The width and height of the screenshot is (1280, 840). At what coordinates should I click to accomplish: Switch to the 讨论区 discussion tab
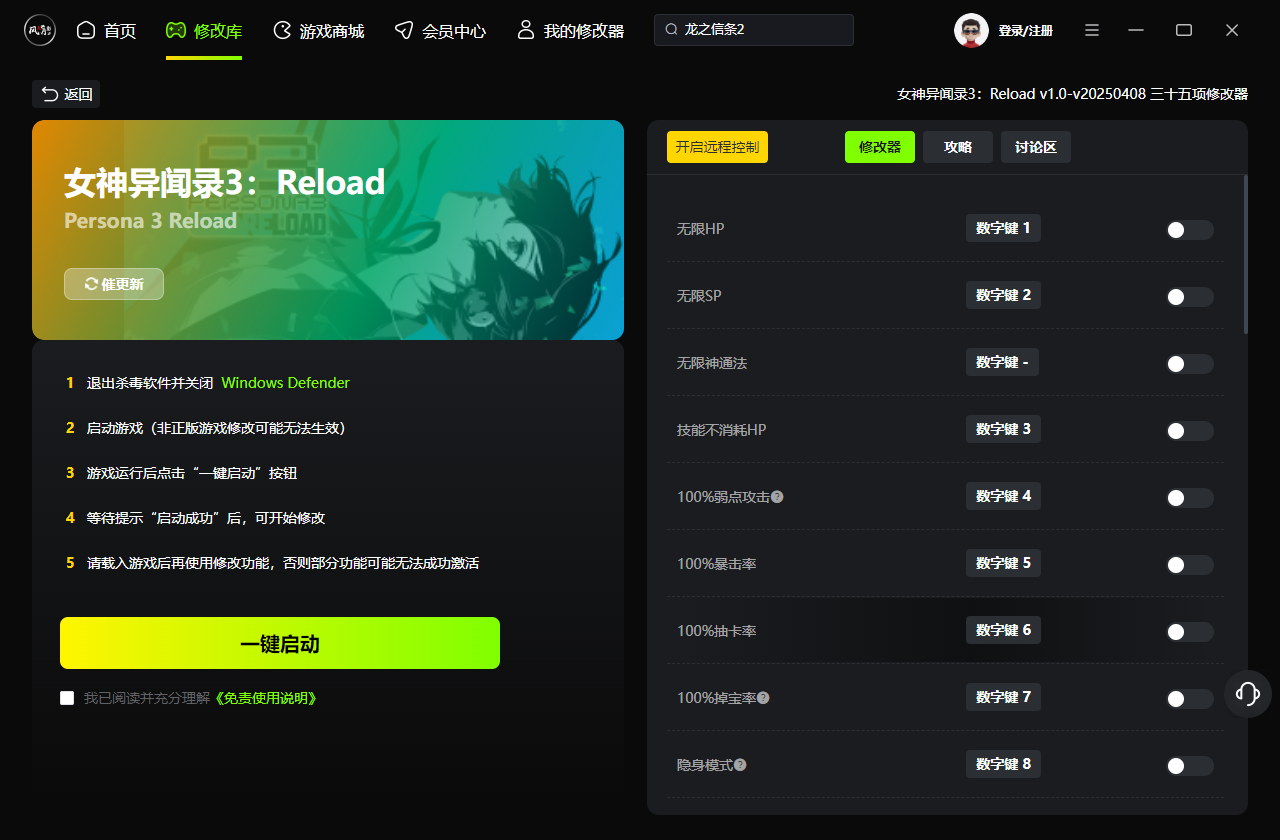(1036, 147)
